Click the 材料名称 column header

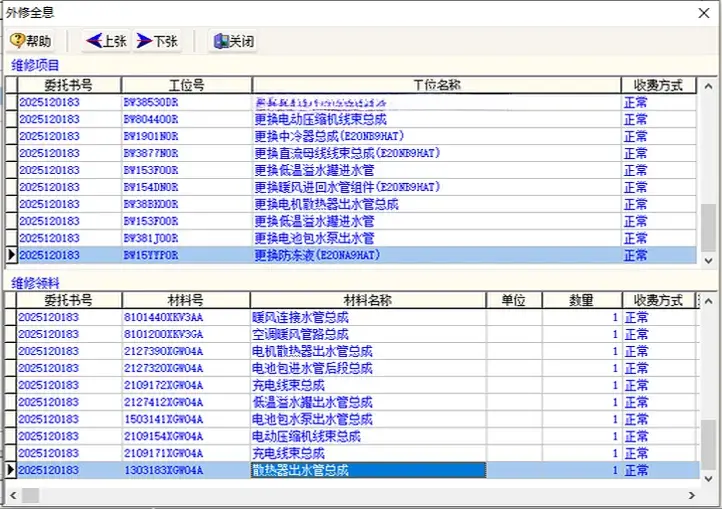[x=367, y=300]
